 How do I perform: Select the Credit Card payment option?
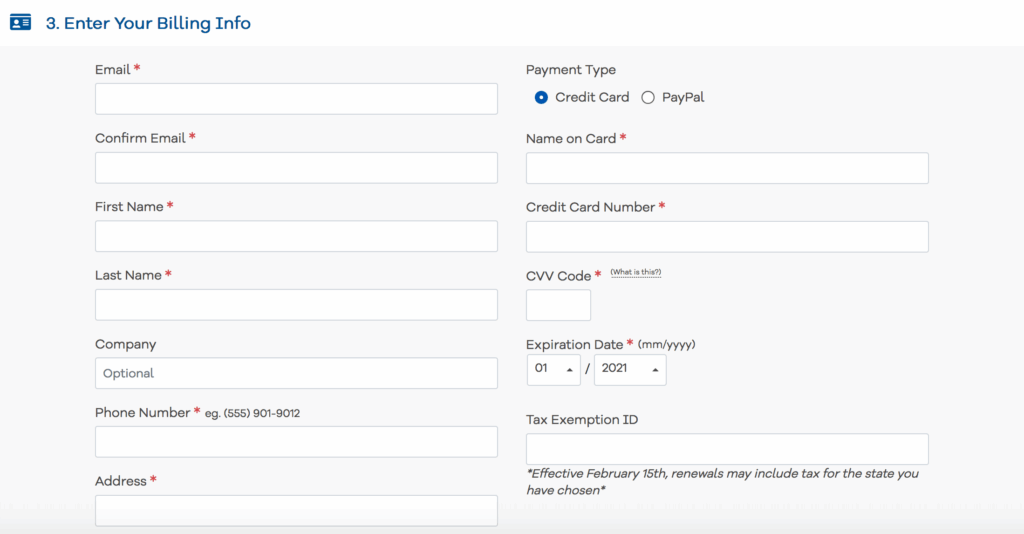click(x=541, y=97)
